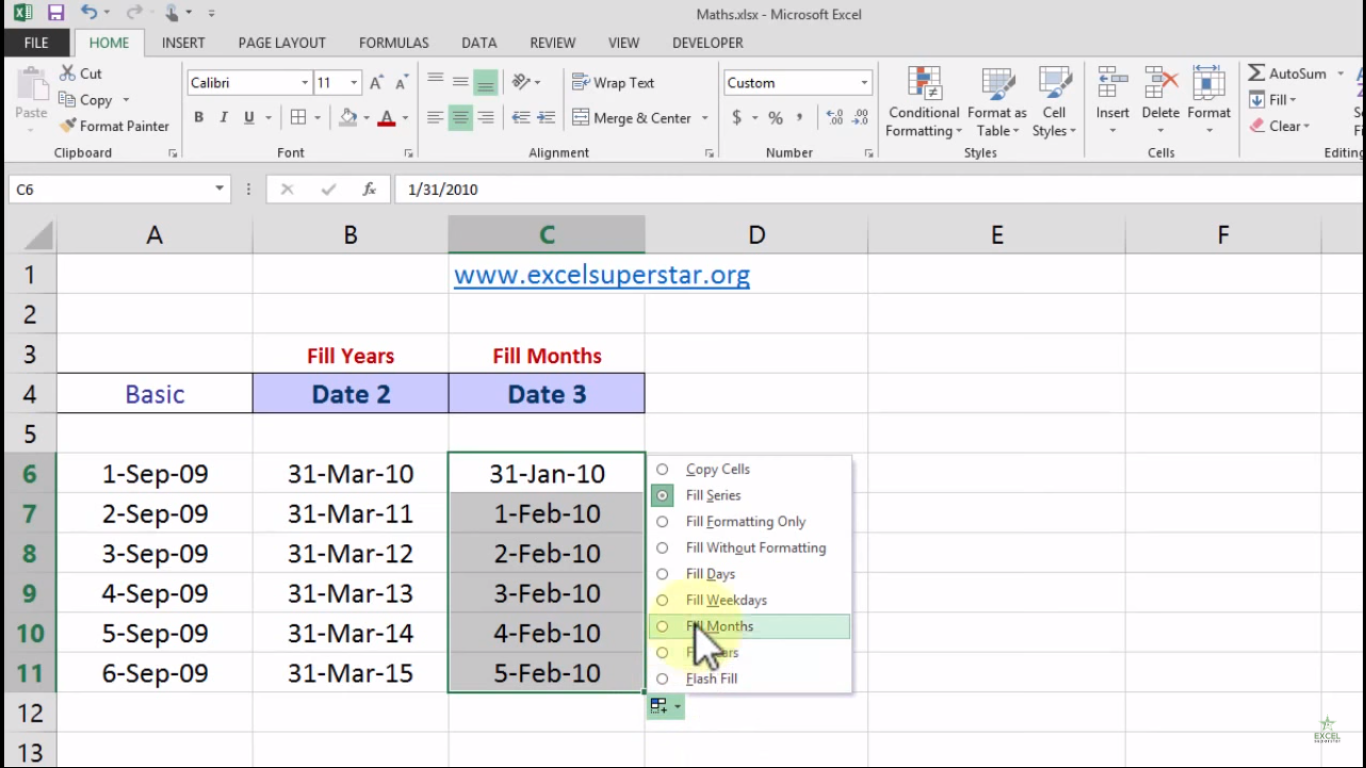Increase font size with the large A
Screen dimensions: 1366x768
coord(377,83)
